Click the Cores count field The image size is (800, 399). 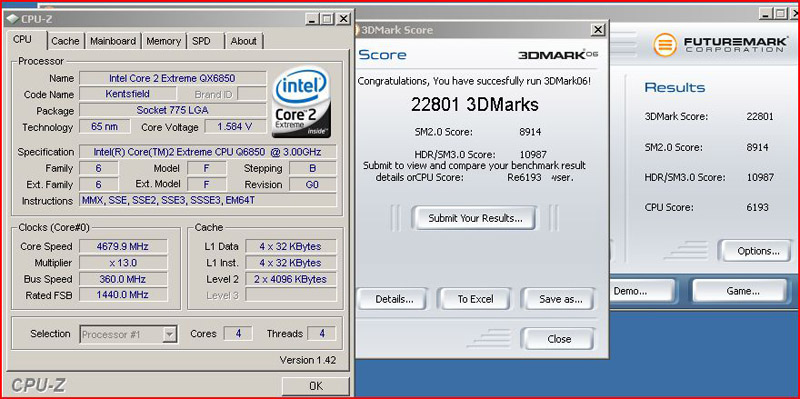[238, 334]
